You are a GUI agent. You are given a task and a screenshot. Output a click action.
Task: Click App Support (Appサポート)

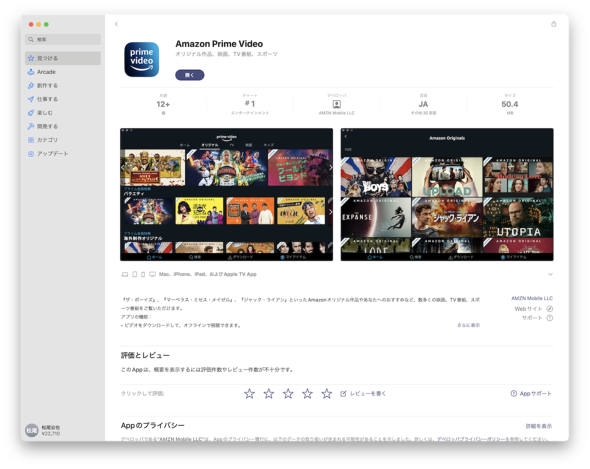click(531, 393)
